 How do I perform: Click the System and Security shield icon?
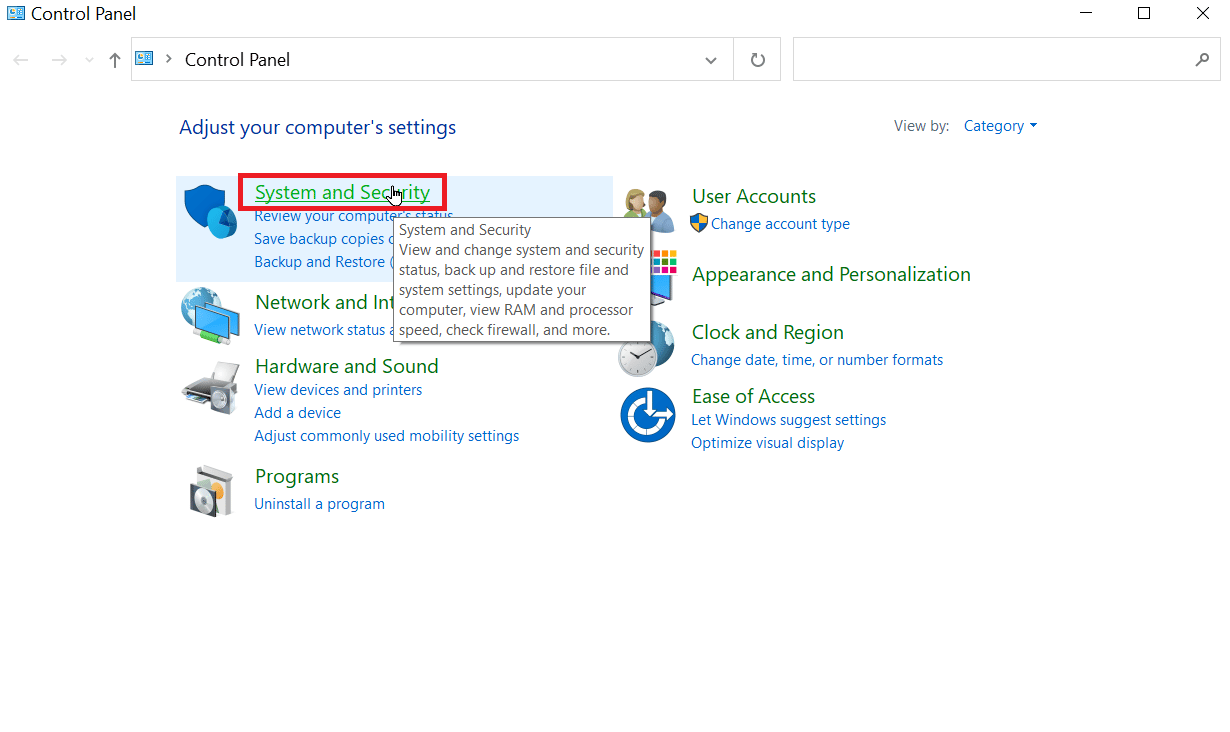(x=210, y=212)
